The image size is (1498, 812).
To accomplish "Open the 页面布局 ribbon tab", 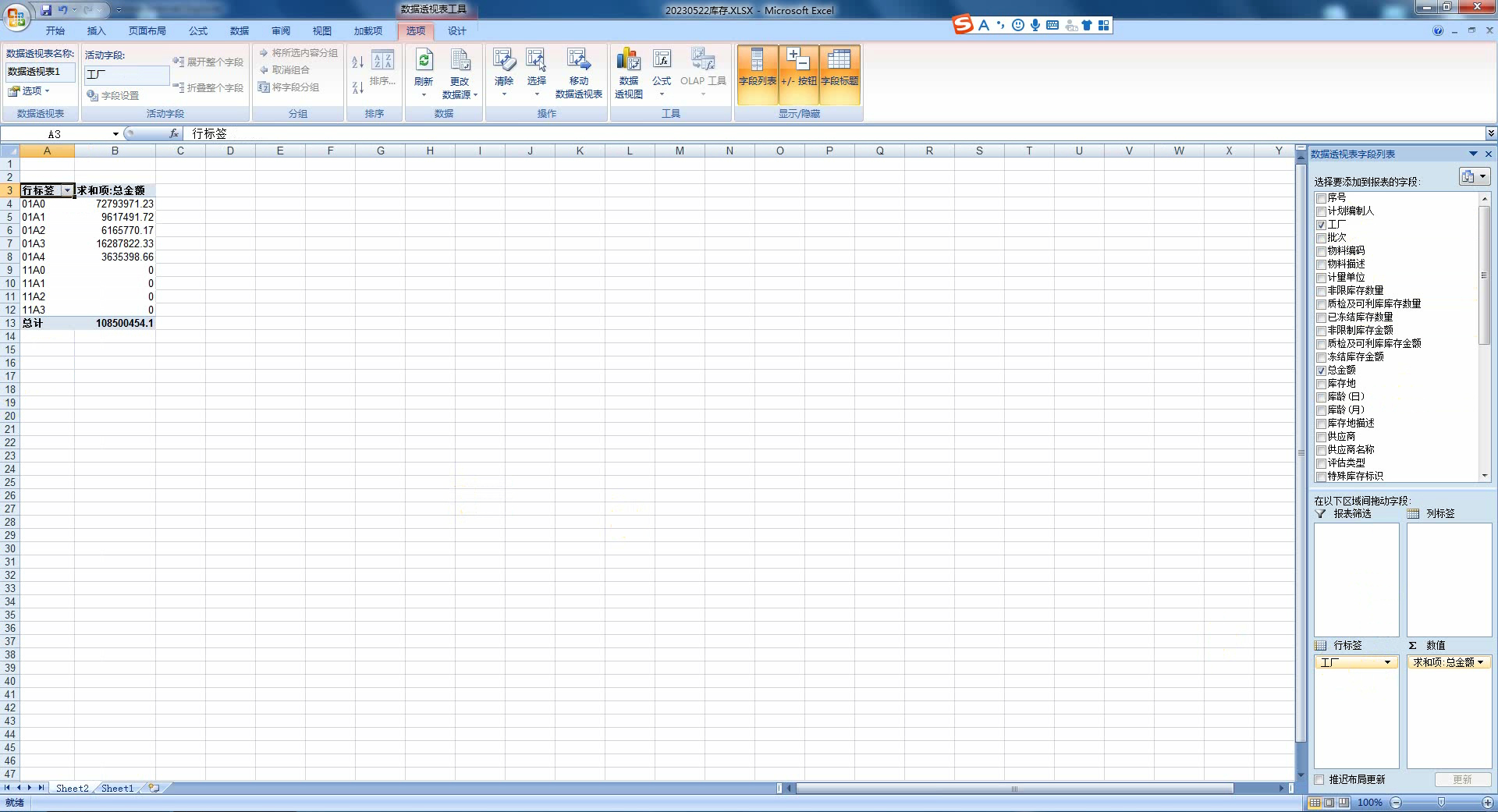I will click(x=147, y=31).
